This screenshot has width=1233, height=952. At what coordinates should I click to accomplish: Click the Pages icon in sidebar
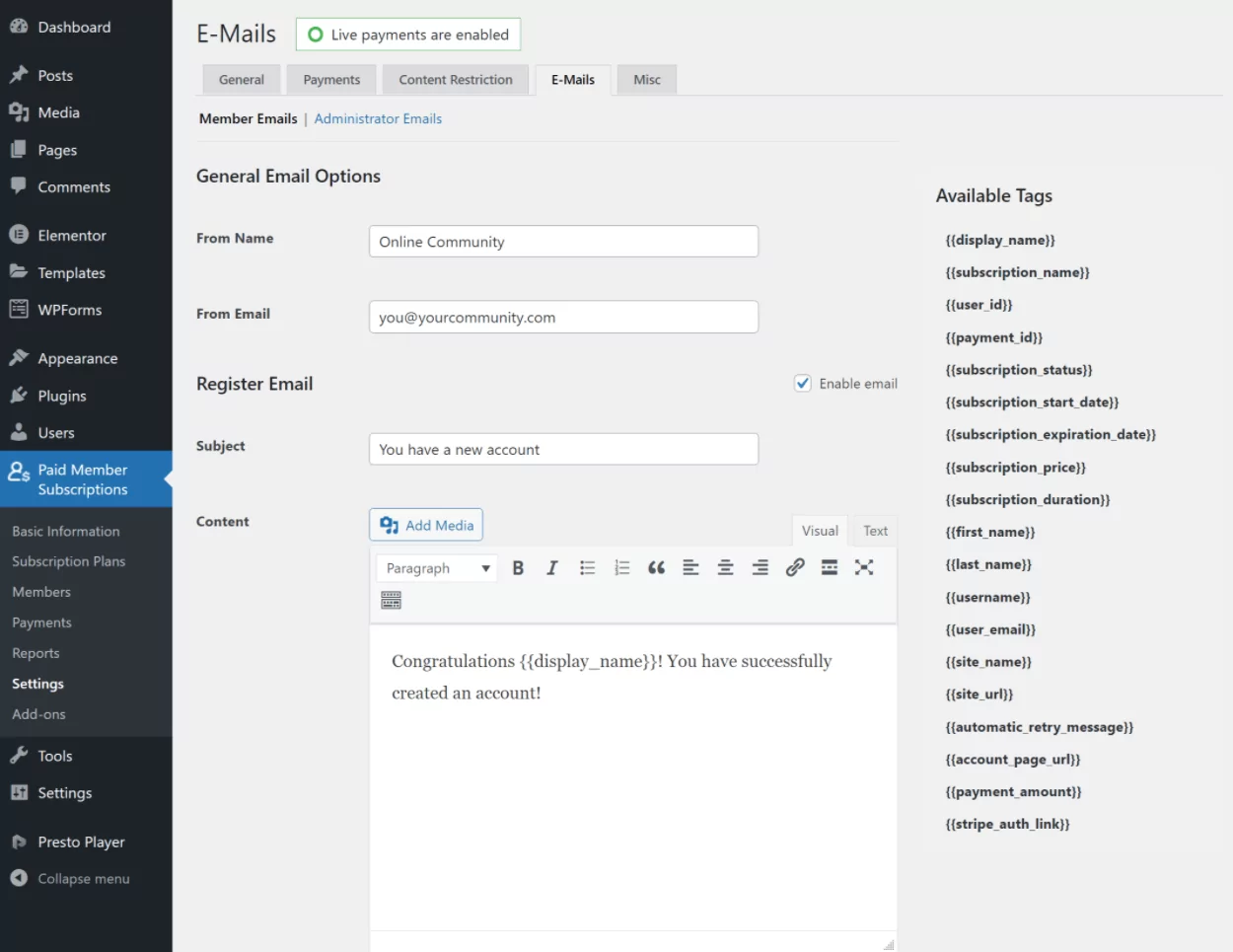click(x=19, y=150)
